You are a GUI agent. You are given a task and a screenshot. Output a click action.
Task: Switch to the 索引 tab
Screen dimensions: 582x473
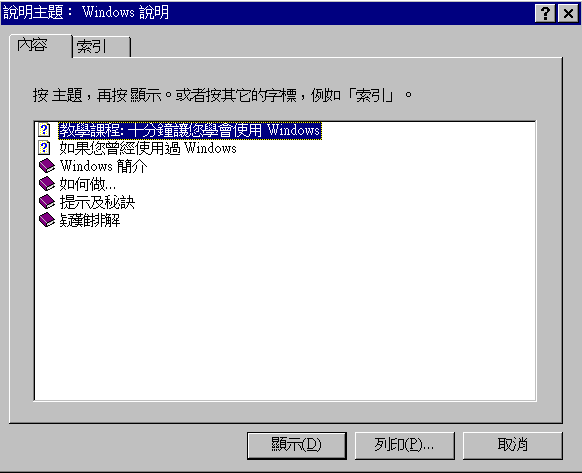click(x=101, y=47)
